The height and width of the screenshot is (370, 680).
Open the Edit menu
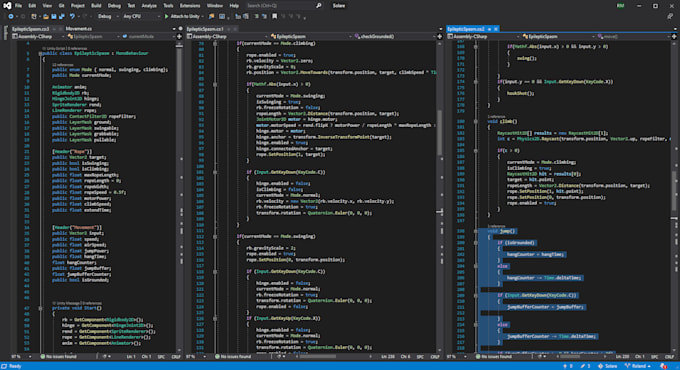(x=32, y=6)
